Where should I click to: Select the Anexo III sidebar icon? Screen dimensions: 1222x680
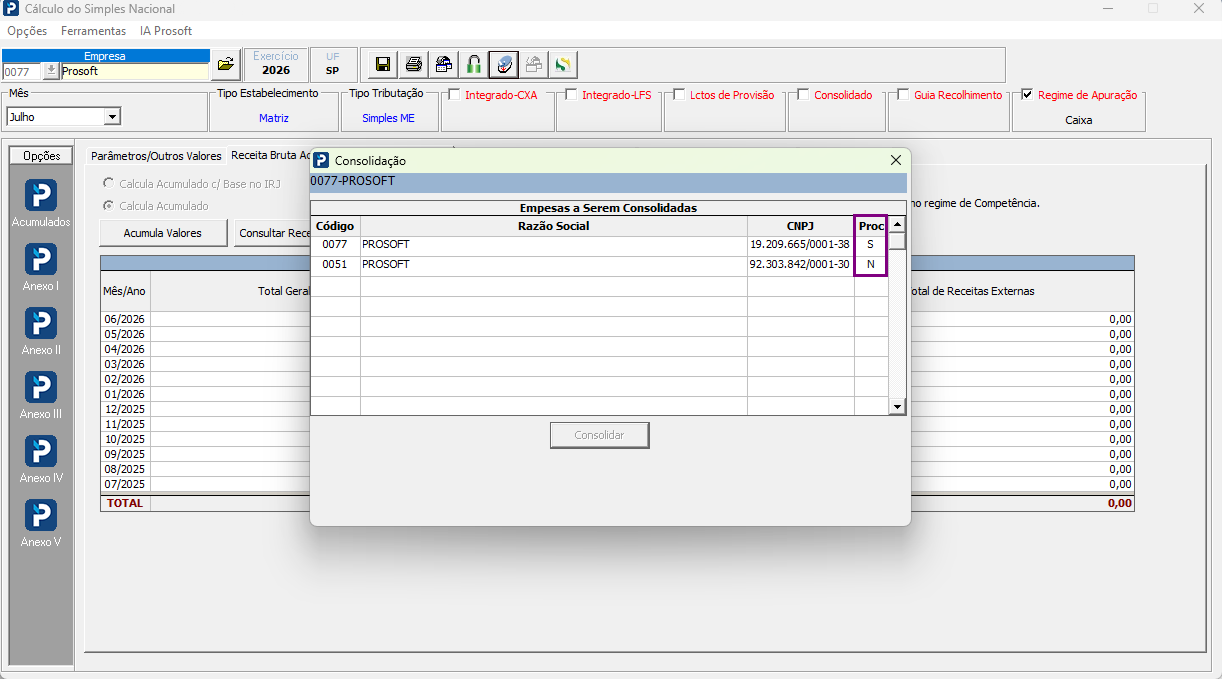[41, 395]
